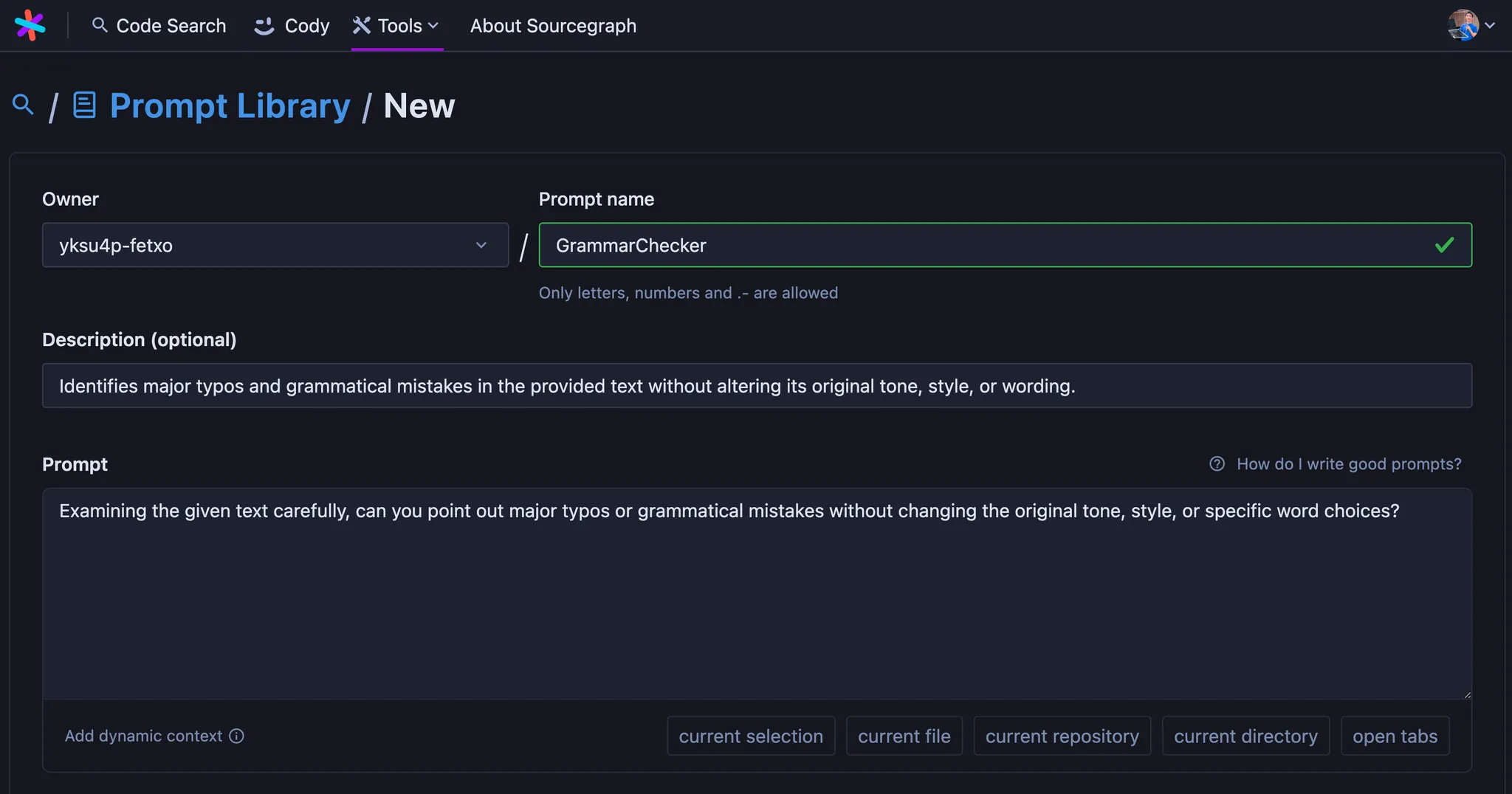Insert current directory context
The image size is (1512, 794).
[1245, 736]
